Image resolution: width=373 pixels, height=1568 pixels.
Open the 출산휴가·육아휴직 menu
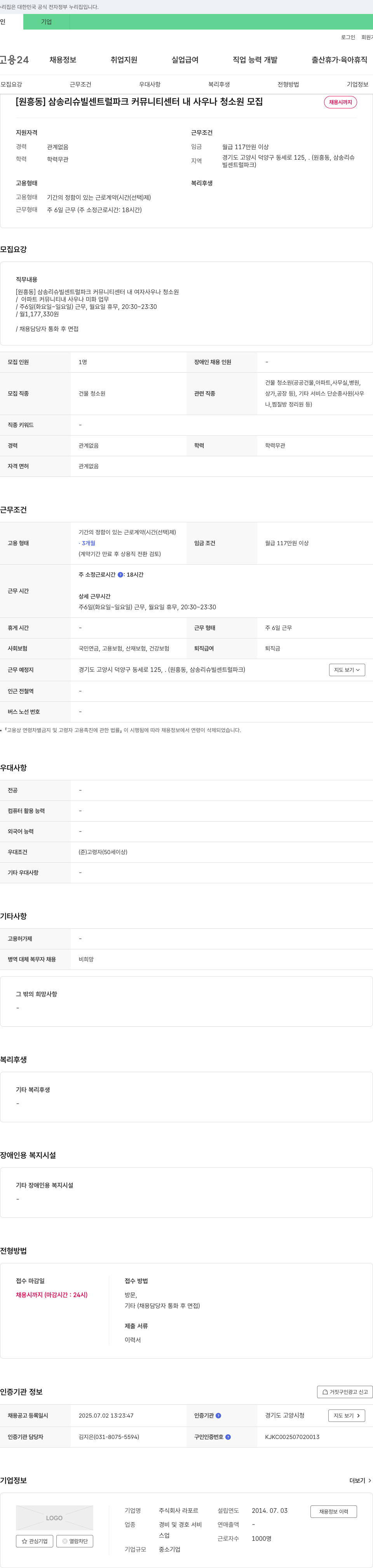click(x=340, y=60)
